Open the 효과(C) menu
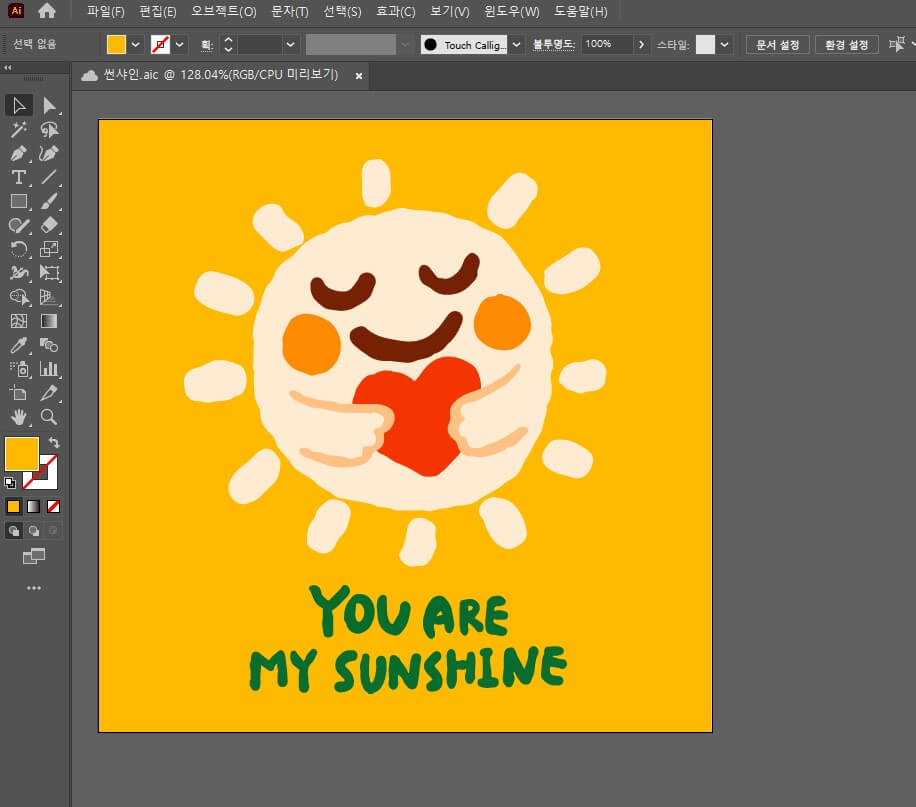Image resolution: width=916 pixels, height=807 pixels. click(396, 12)
